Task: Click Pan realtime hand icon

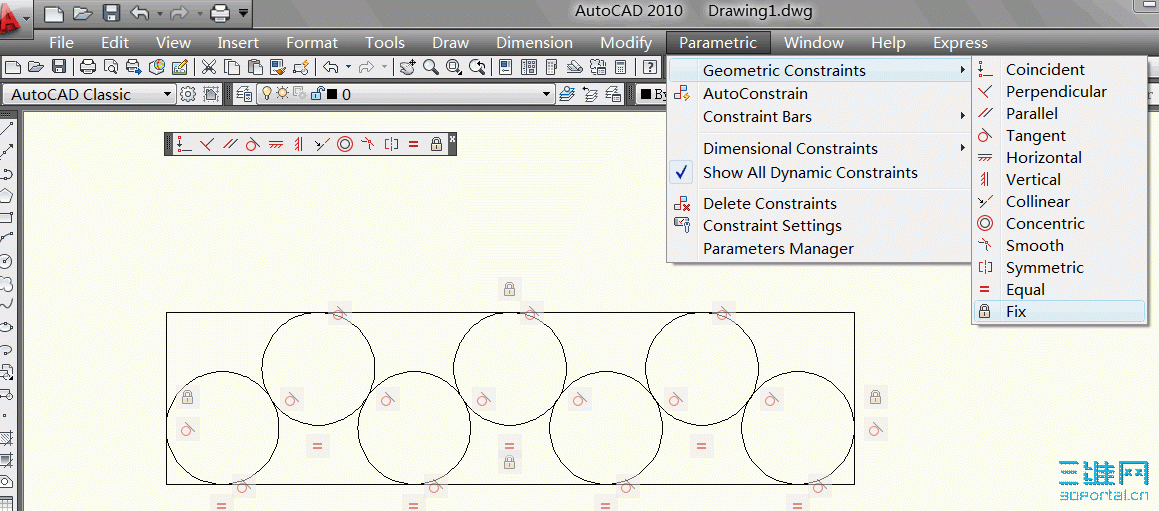Action: click(x=407, y=68)
